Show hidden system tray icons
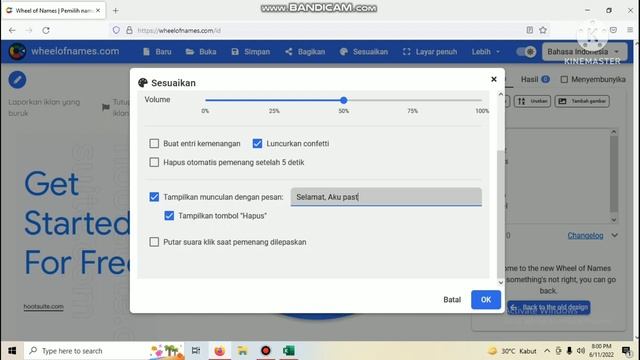The image size is (640, 360). (x=547, y=351)
